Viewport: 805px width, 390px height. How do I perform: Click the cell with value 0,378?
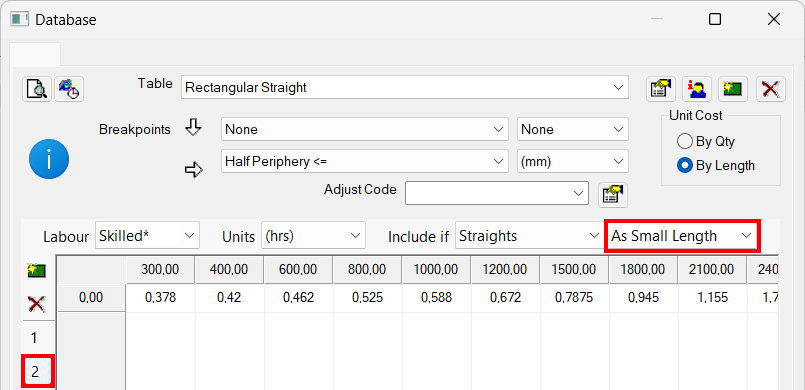(161, 298)
